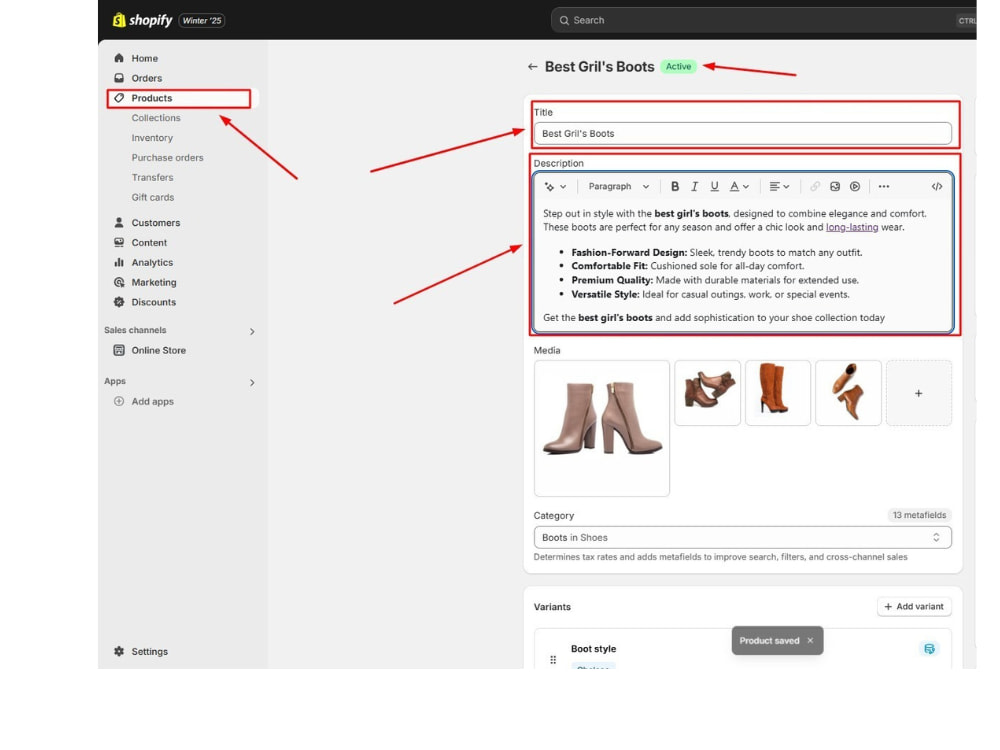Focus the Search bar
The width and height of the screenshot is (1000, 750).
click(x=763, y=20)
